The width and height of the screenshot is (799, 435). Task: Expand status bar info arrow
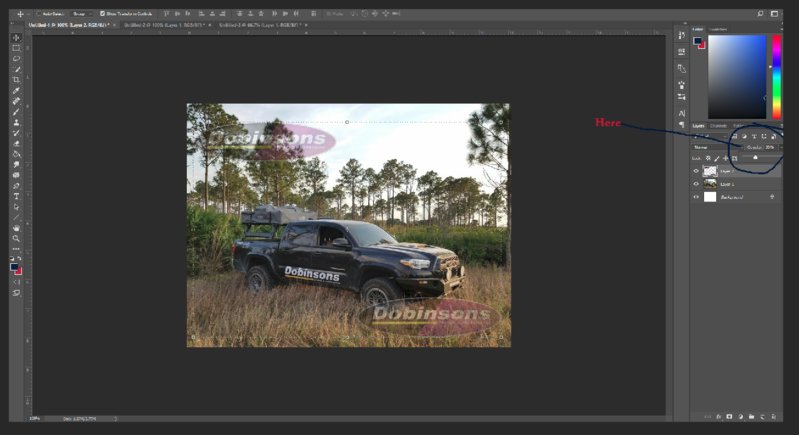pos(116,419)
